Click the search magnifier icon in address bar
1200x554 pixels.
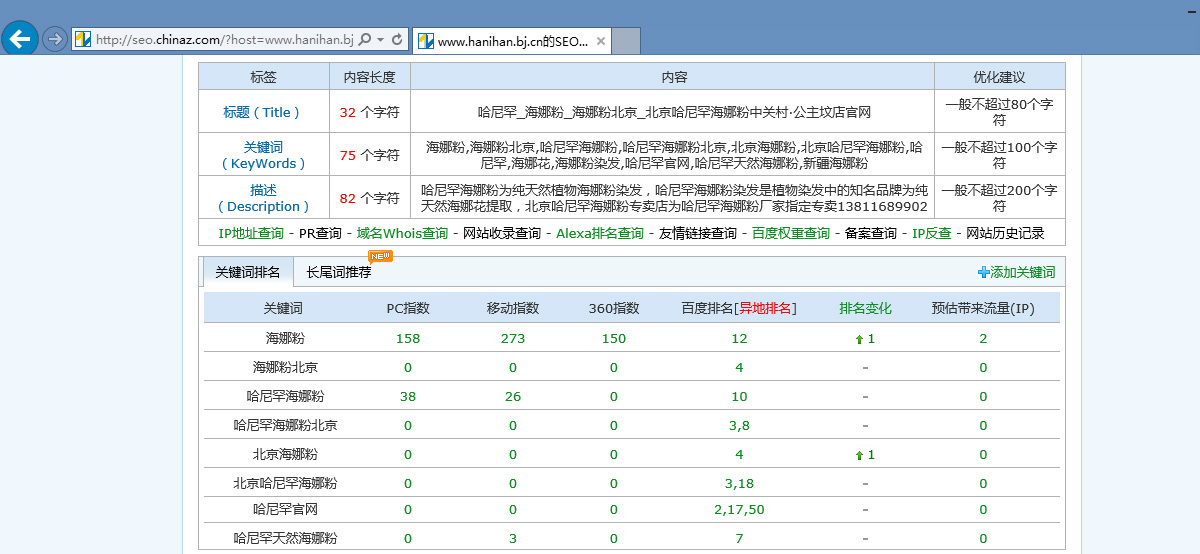coord(365,40)
